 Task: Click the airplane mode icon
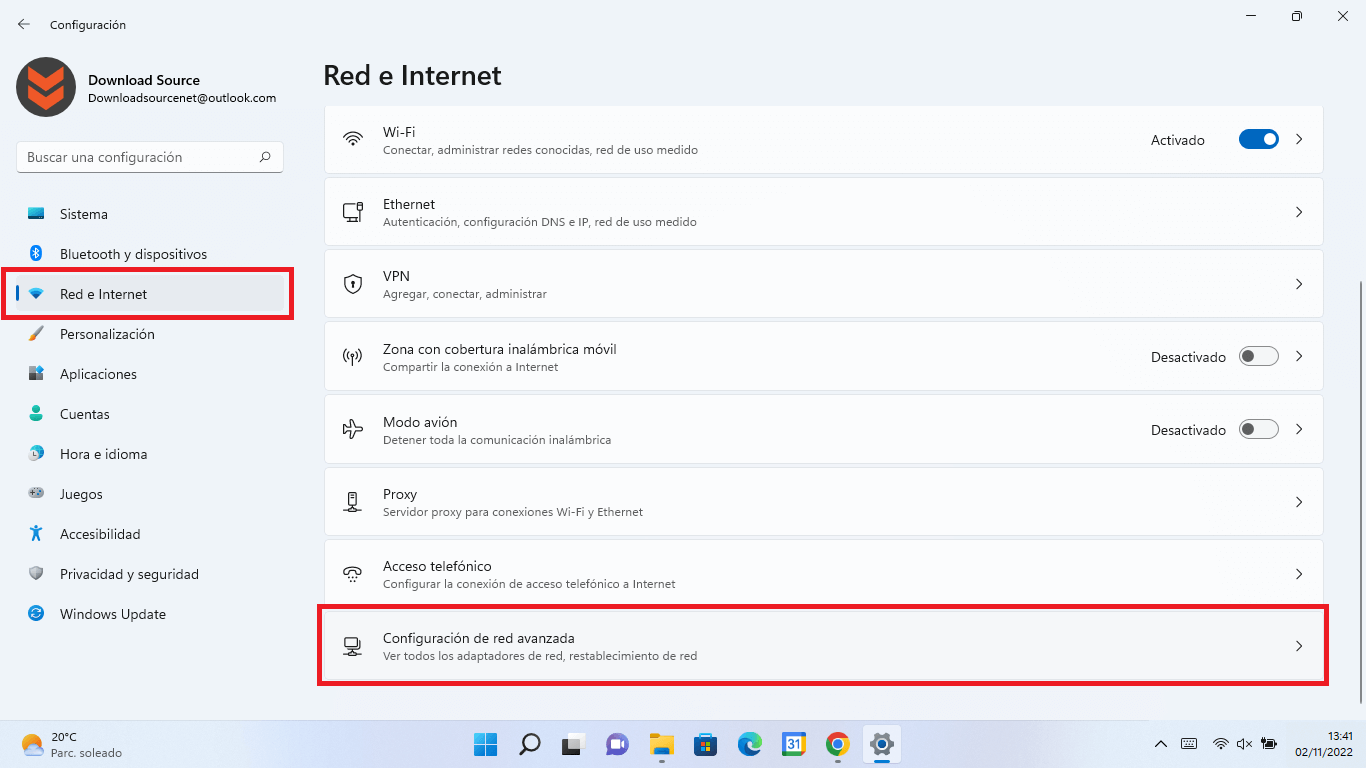tap(352, 429)
